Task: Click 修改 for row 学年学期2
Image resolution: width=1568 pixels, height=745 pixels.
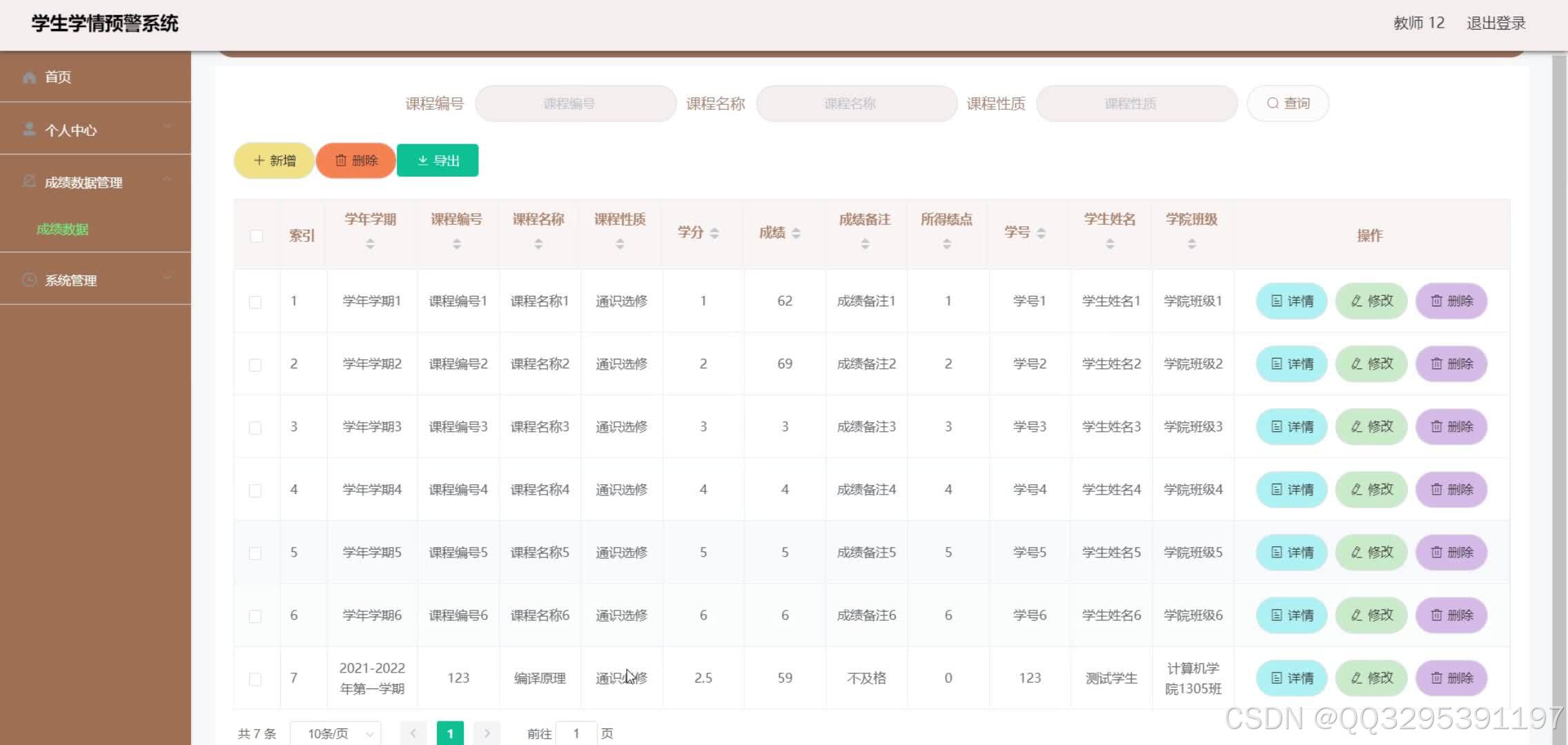Action: tap(1371, 364)
